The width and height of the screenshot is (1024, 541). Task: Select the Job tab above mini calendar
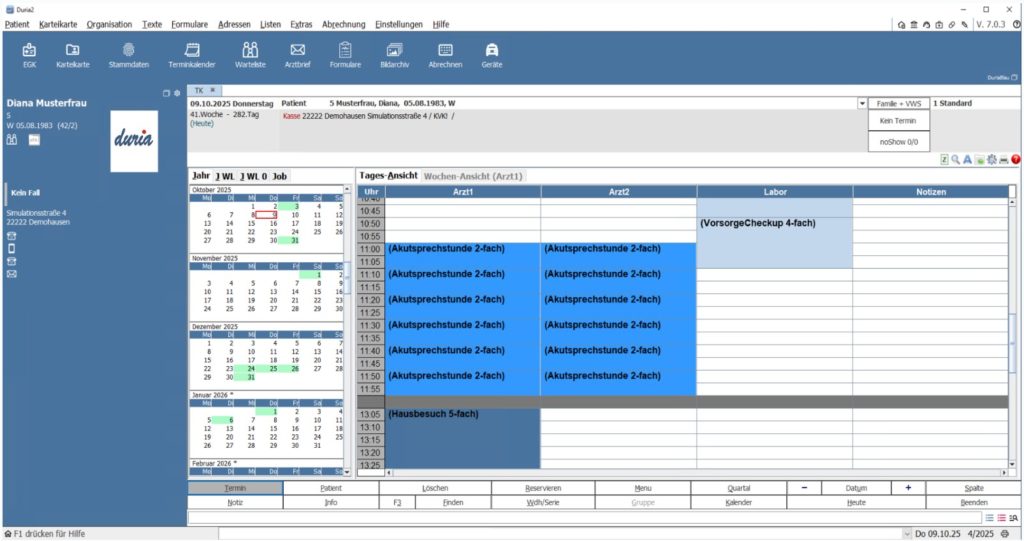point(280,176)
